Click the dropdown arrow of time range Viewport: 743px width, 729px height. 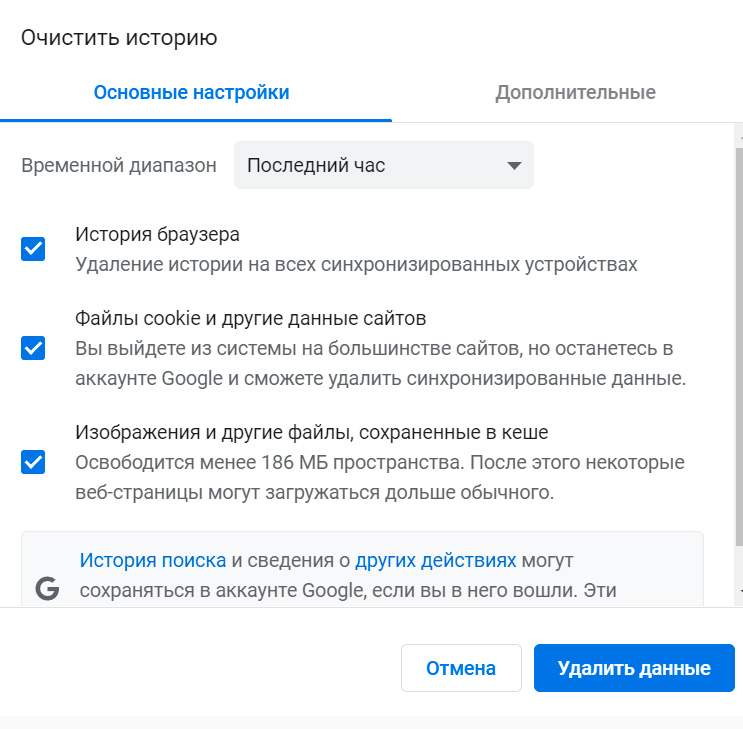(514, 166)
